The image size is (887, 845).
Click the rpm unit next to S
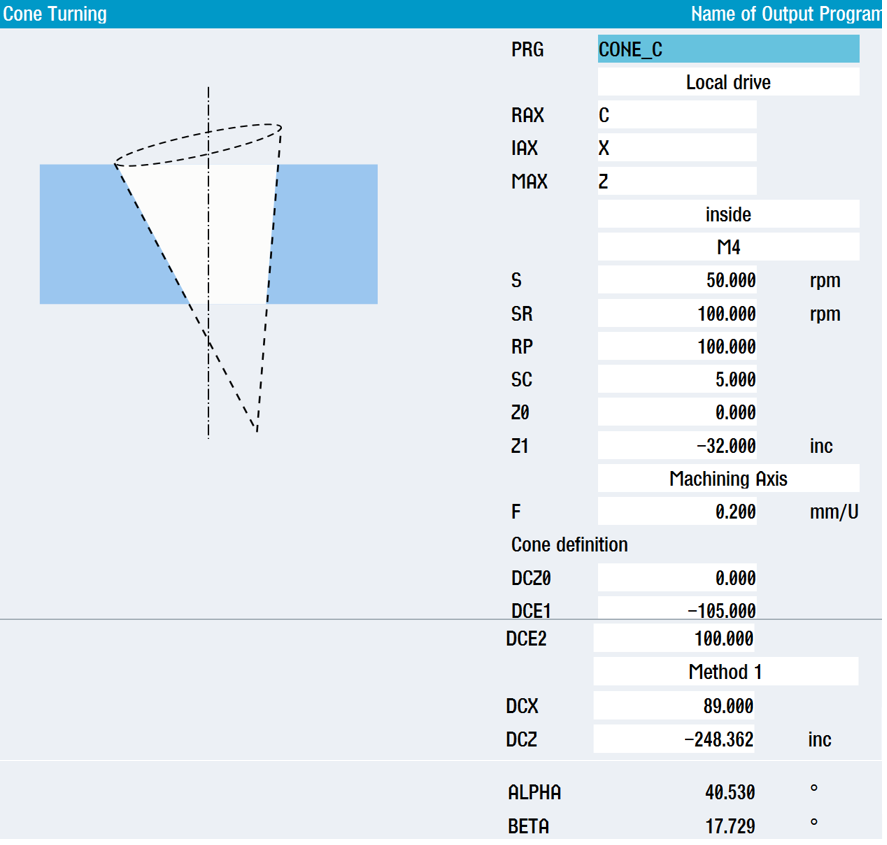pos(825,281)
